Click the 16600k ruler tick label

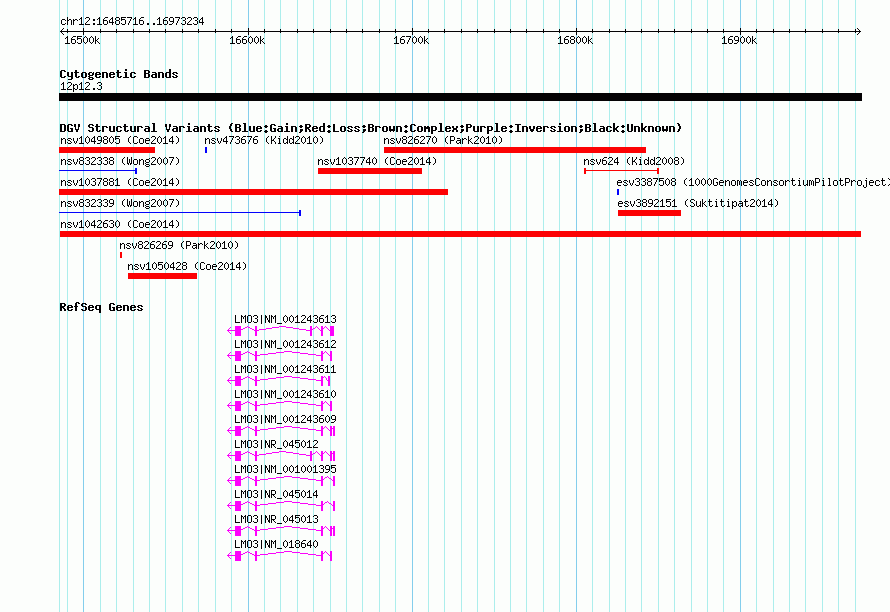click(247, 41)
